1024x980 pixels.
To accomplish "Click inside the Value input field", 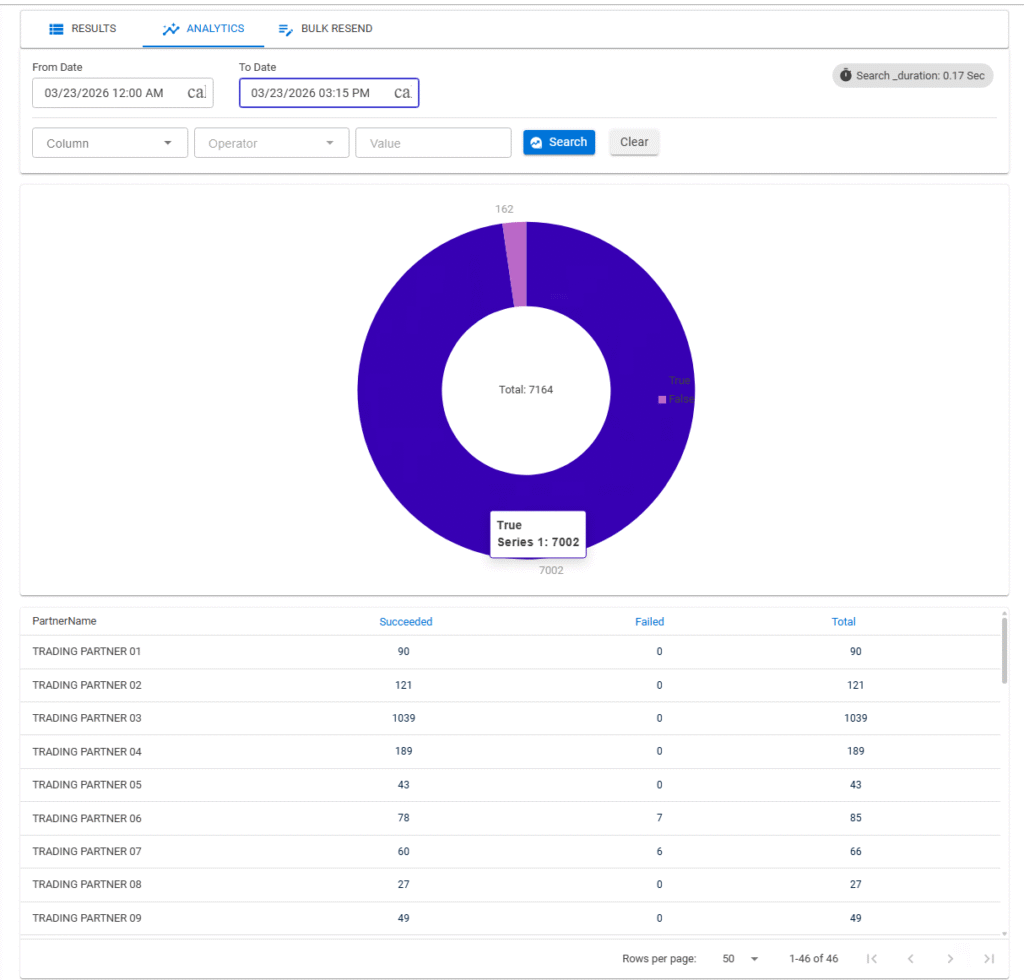I will pos(433,142).
